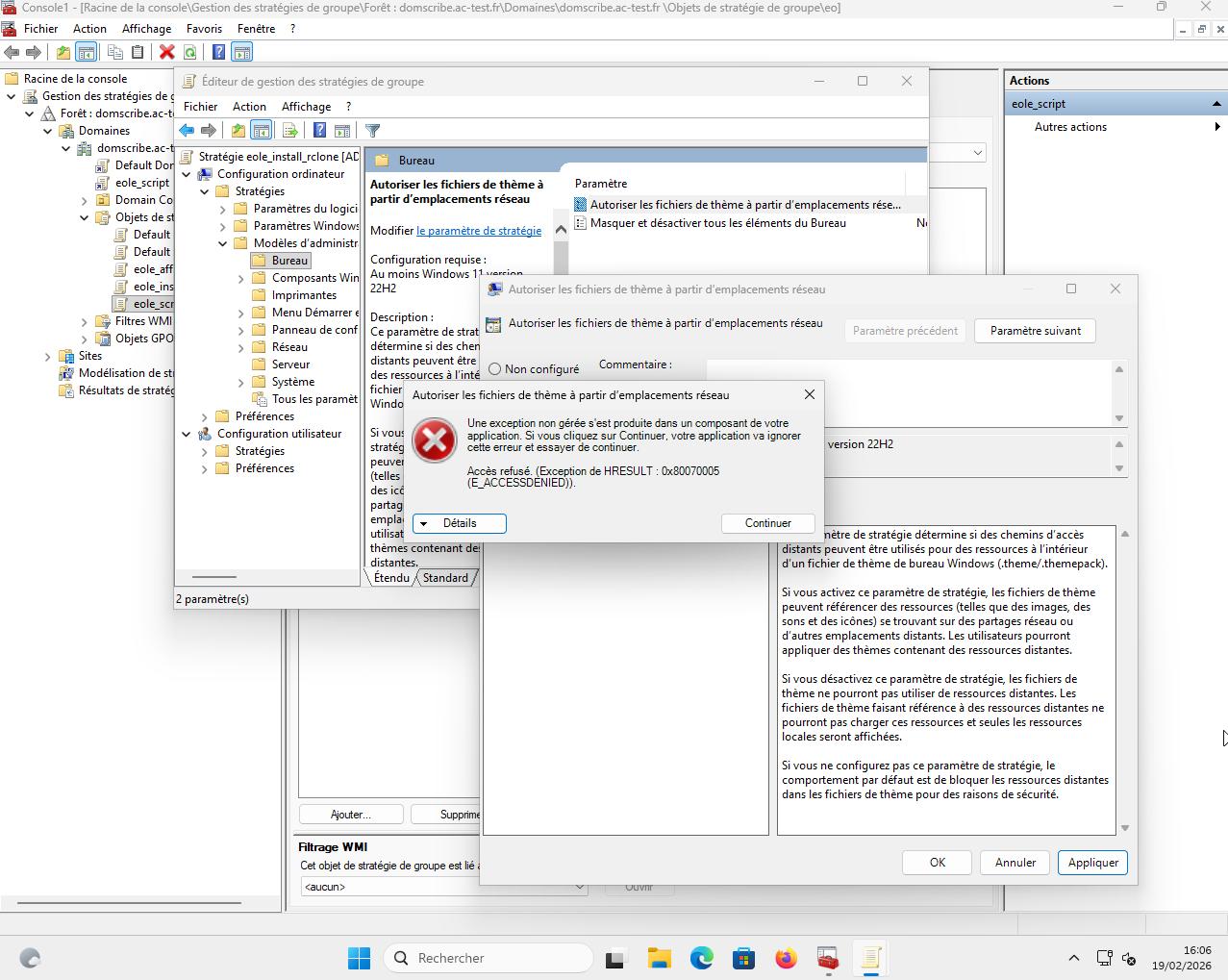Open the Favoris menu

point(204,29)
